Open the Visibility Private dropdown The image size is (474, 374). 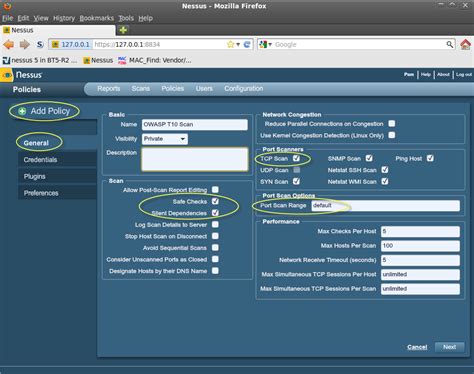coord(165,139)
